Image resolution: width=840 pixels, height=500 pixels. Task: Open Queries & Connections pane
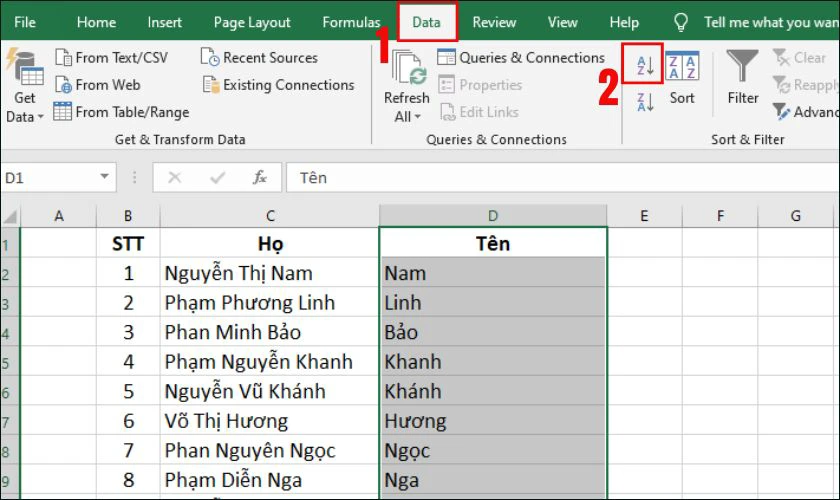pyautogui.click(x=521, y=57)
